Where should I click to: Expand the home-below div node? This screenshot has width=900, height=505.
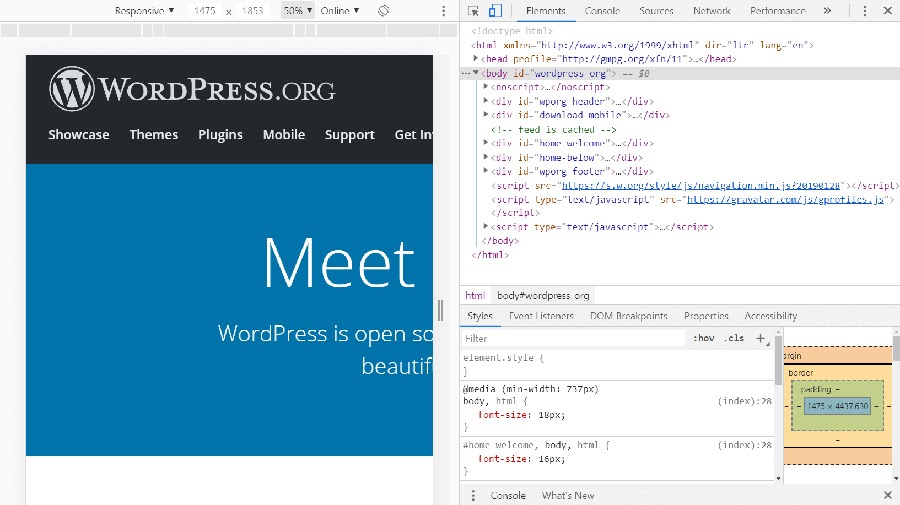point(486,157)
